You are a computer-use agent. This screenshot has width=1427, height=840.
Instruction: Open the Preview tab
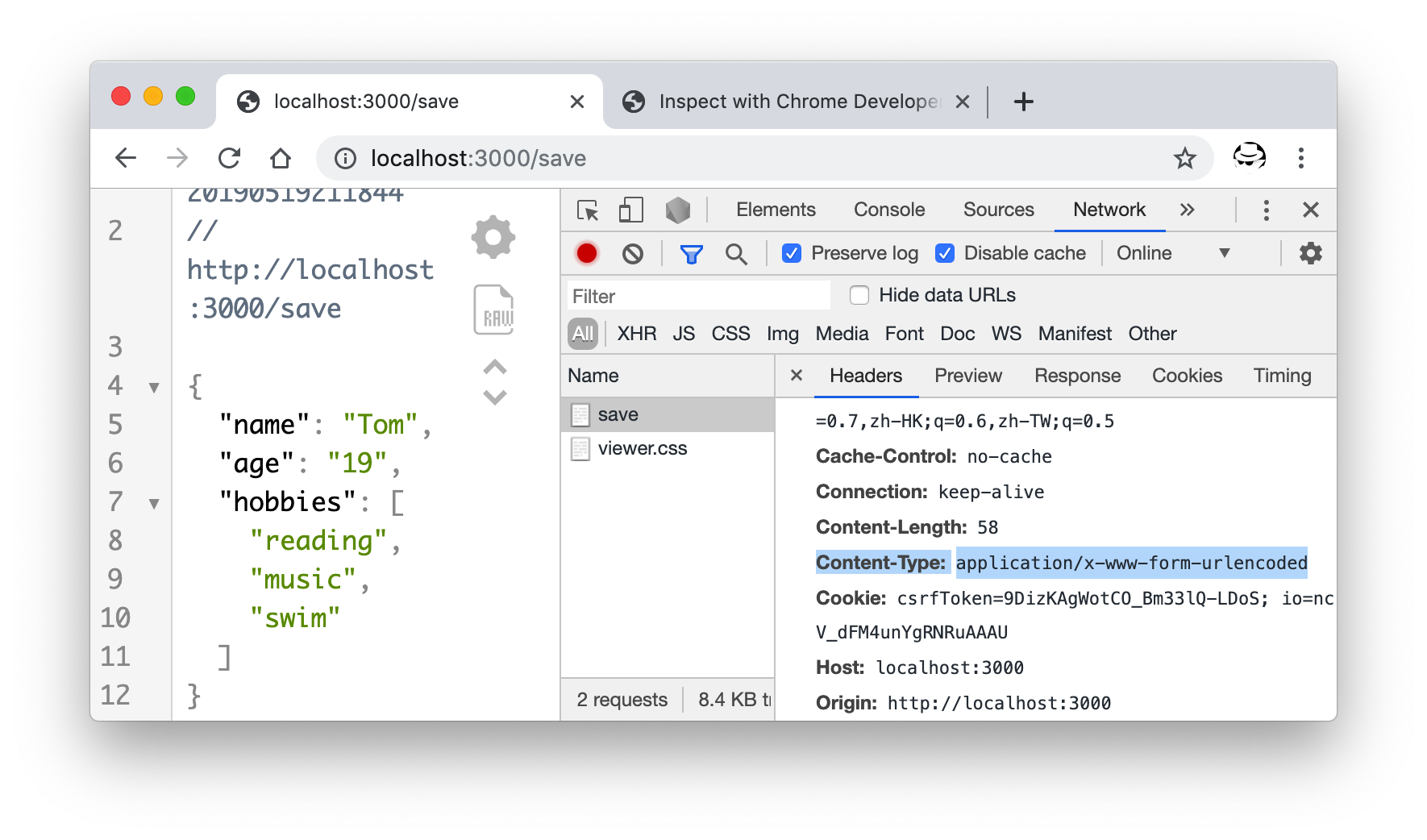pyautogui.click(x=968, y=376)
